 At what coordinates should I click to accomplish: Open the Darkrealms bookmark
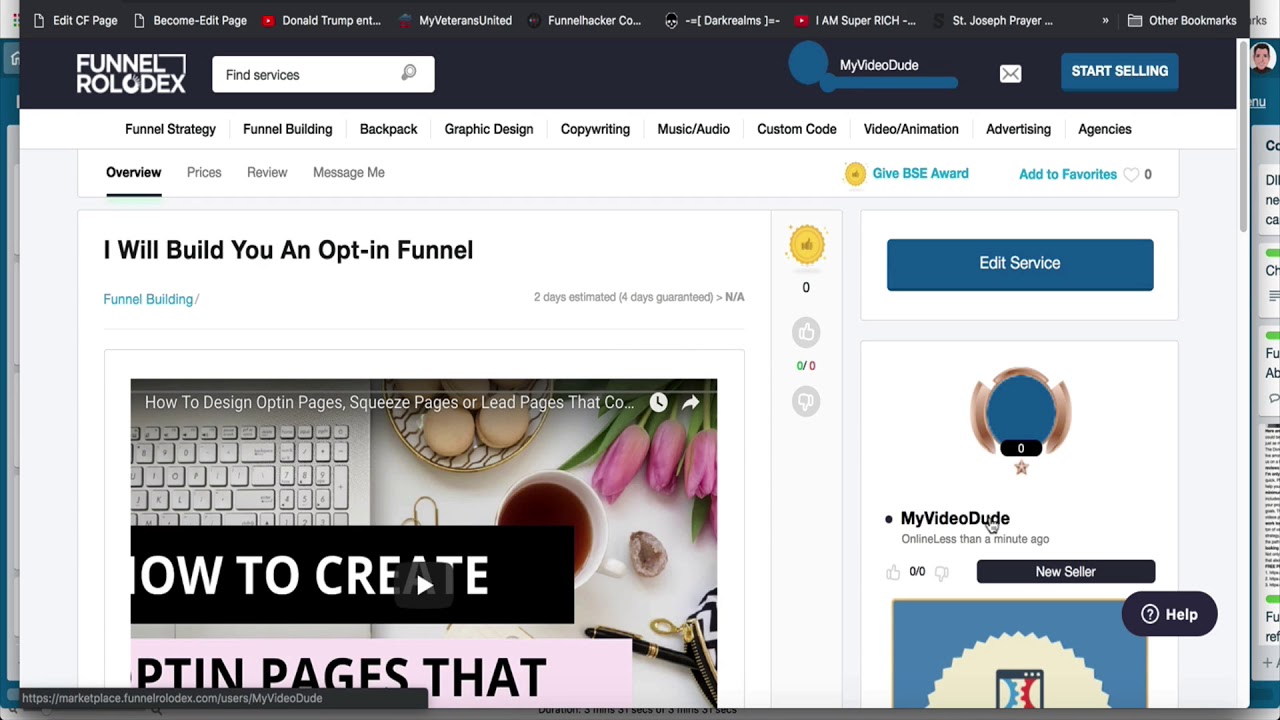click(721, 20)
